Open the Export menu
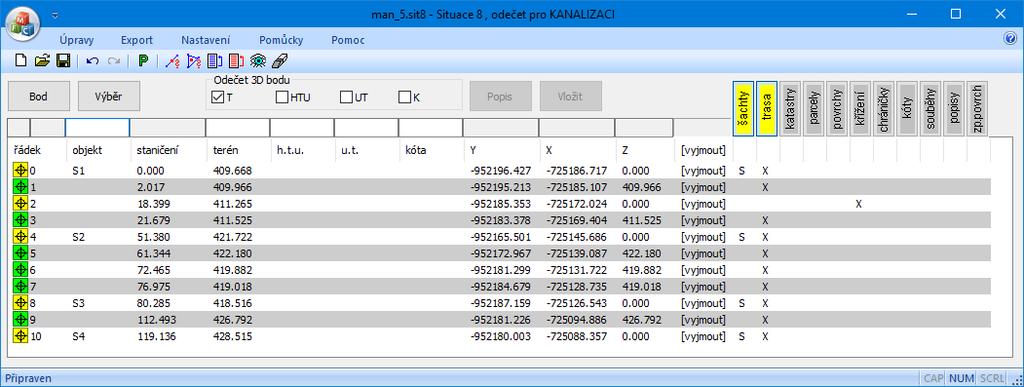This screenshot has width=1024, height=387. pyautogui.click(x=136, y=40)
